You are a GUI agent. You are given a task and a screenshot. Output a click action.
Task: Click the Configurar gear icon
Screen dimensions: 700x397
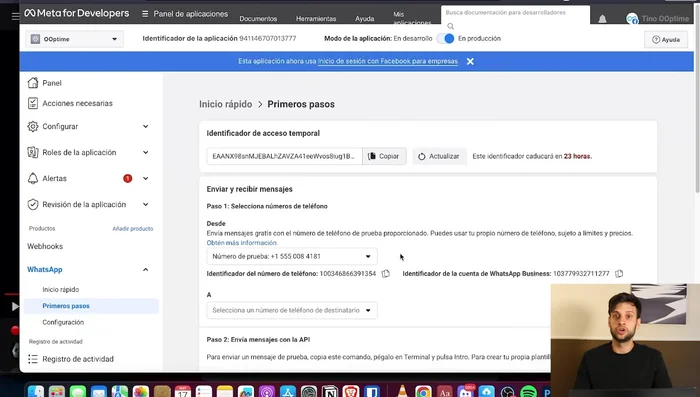click(33, 126)
